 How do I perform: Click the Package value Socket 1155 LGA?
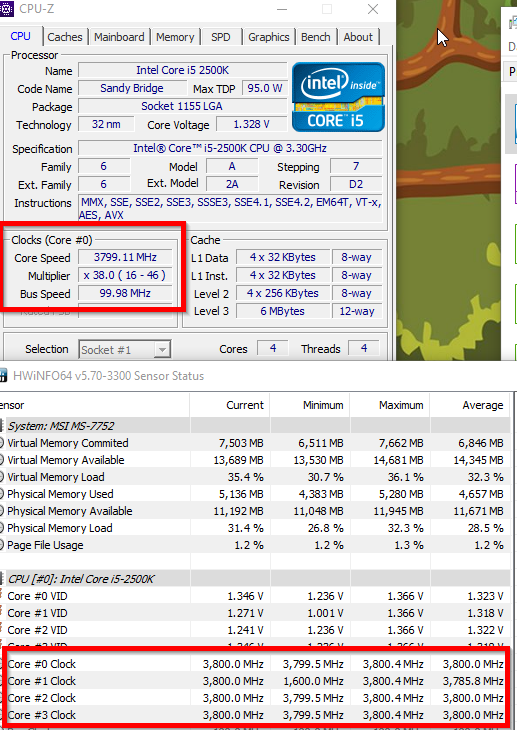point(183,106)
